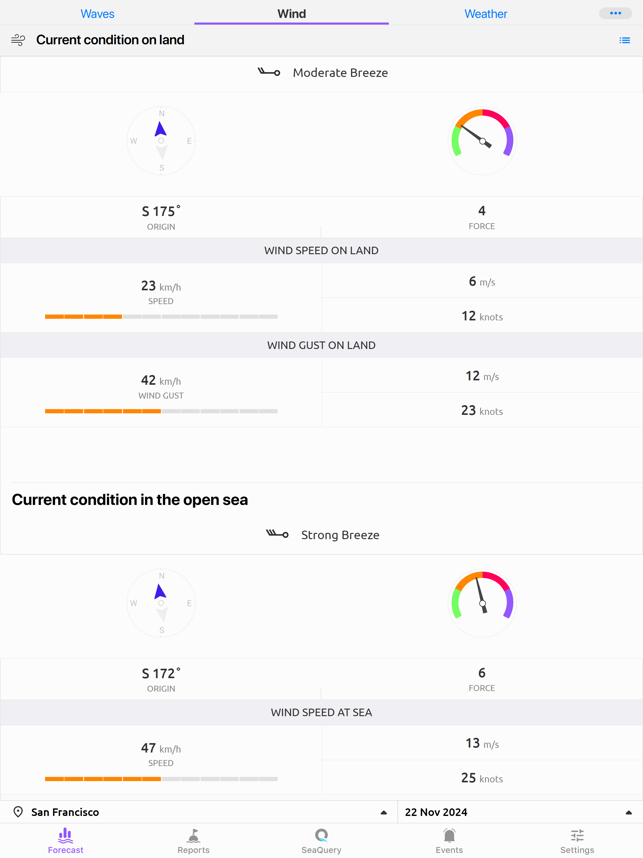Click the land wind speed bar
Image resolution: width=643 pixels, height=858 pixels.
161,317
